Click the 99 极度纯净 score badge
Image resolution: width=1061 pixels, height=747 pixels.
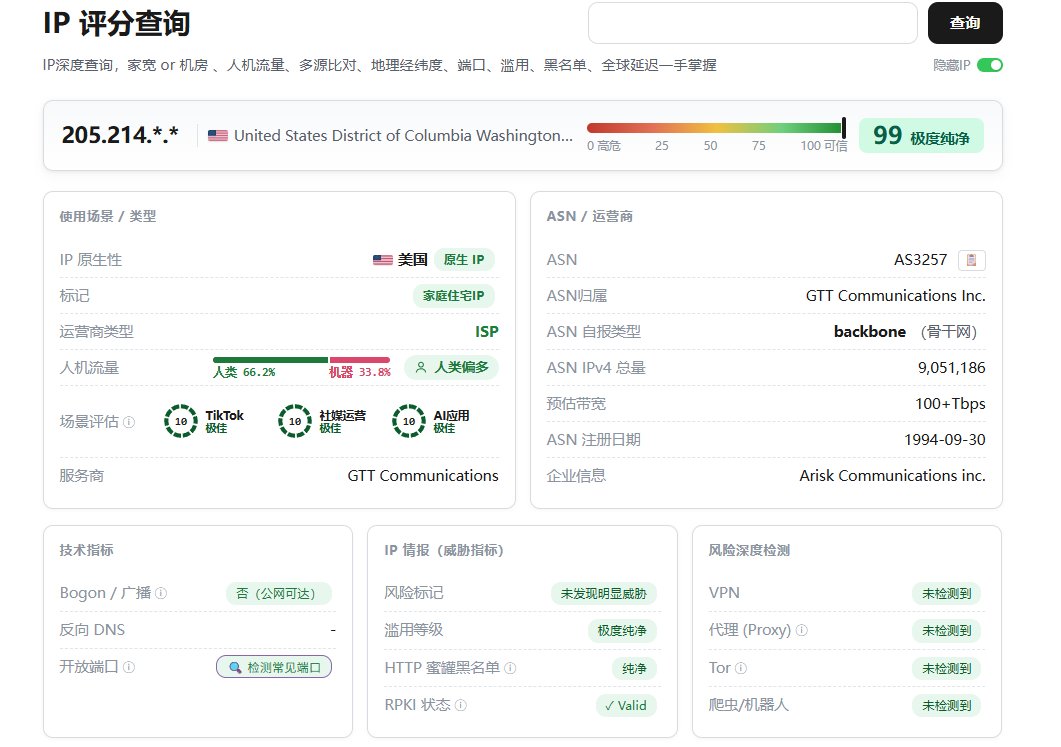(921, 136)
